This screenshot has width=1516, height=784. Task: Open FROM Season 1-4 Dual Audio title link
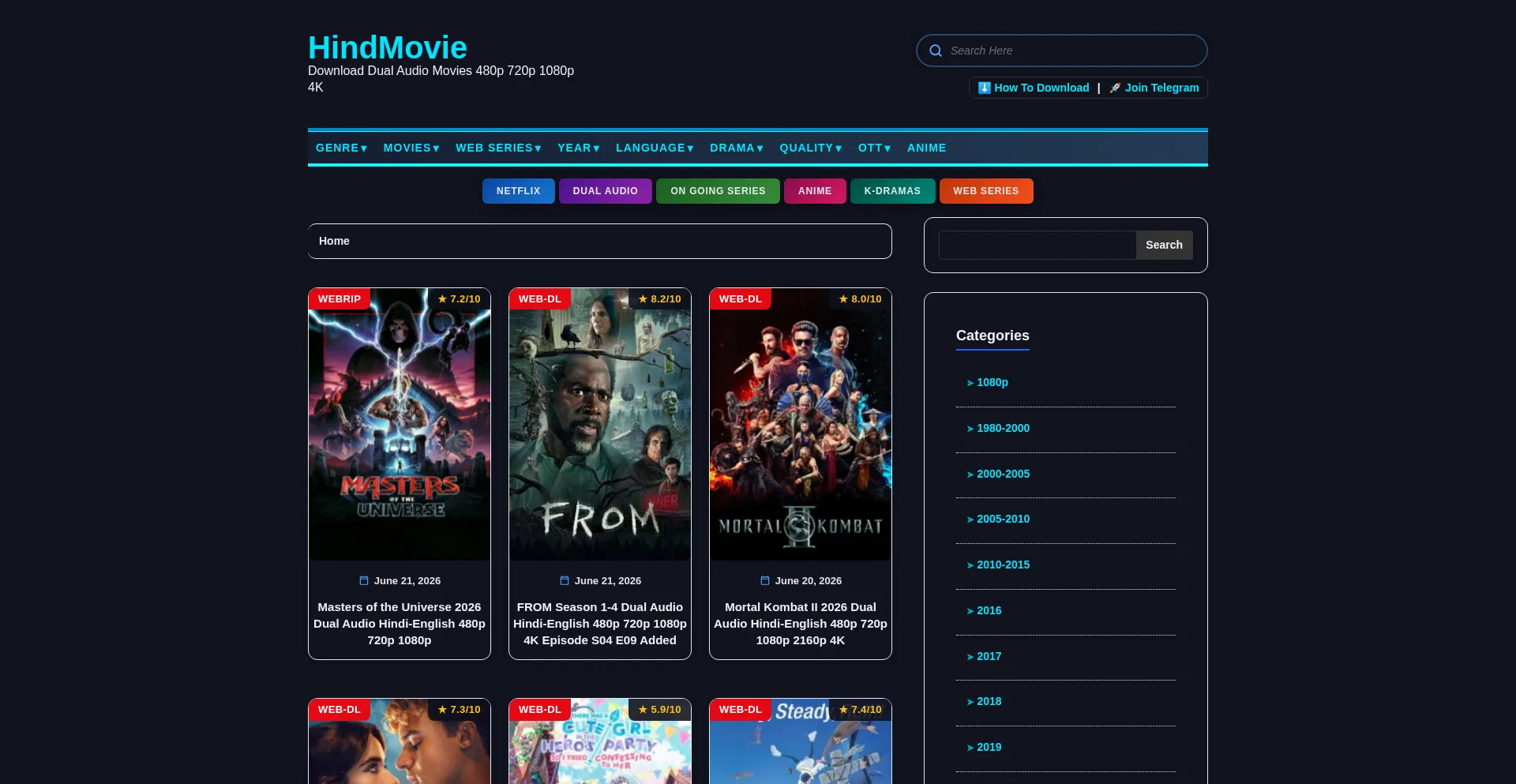point(600,624)
